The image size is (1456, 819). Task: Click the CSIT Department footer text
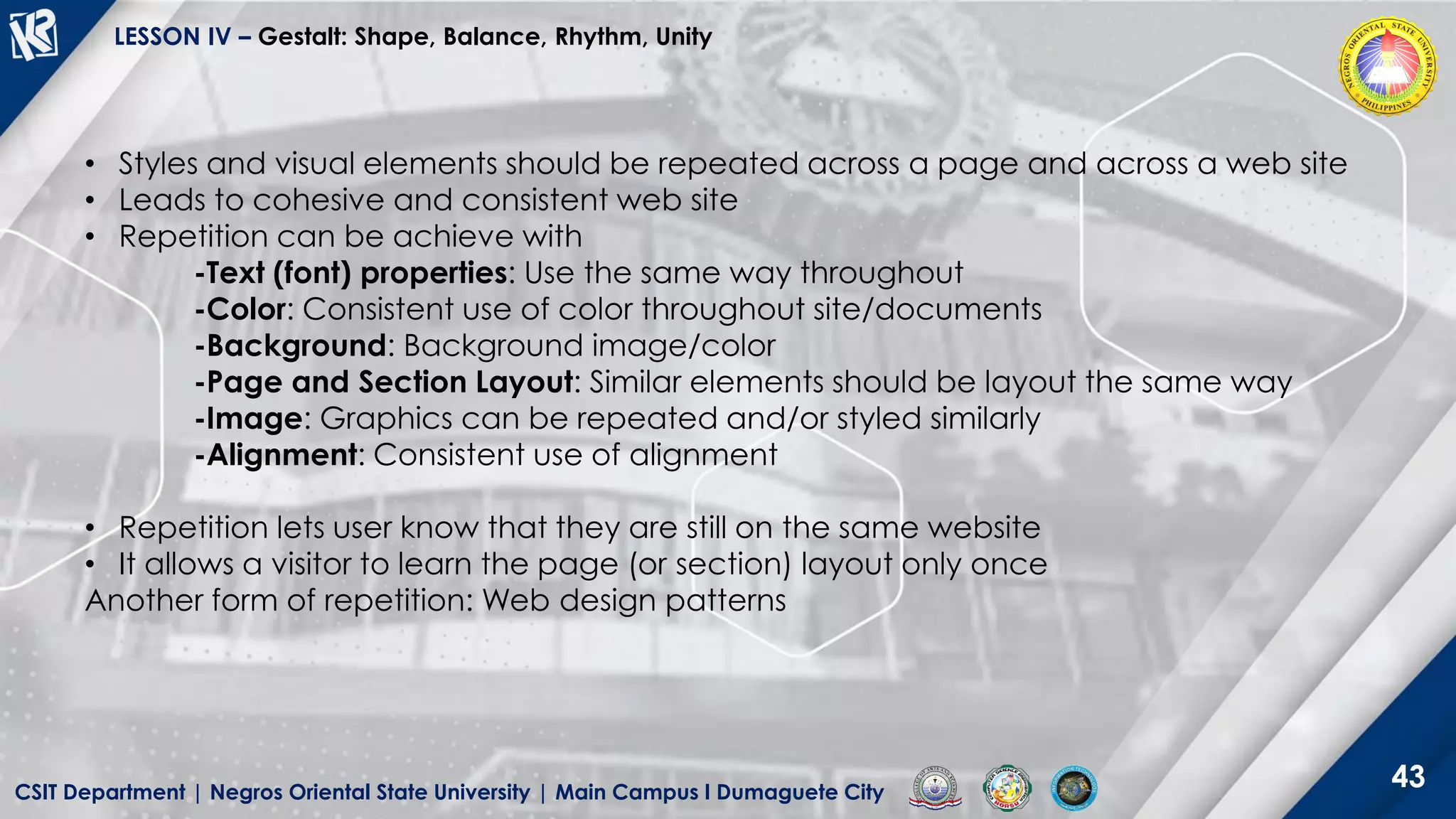click(x=100, y=792)
